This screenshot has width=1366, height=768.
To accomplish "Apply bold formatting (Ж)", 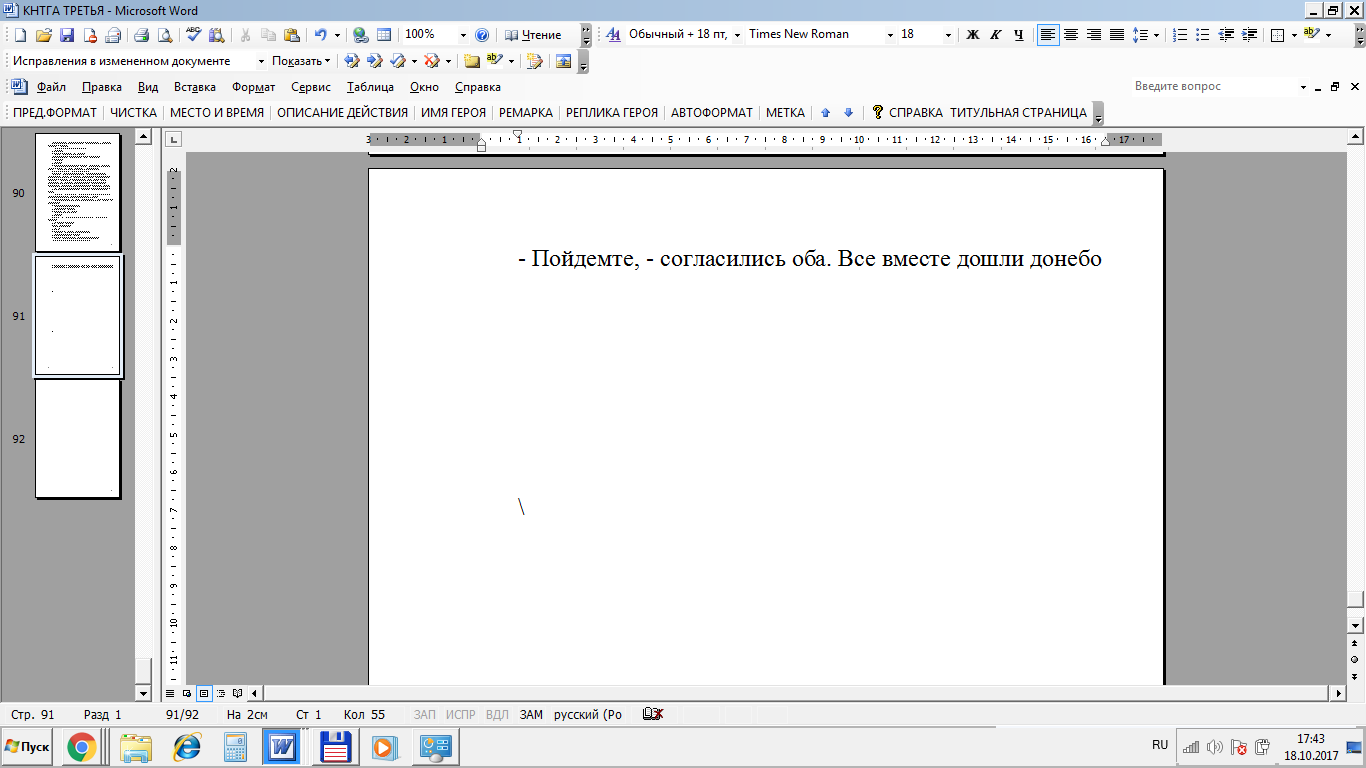I will [x=972, y=34].
